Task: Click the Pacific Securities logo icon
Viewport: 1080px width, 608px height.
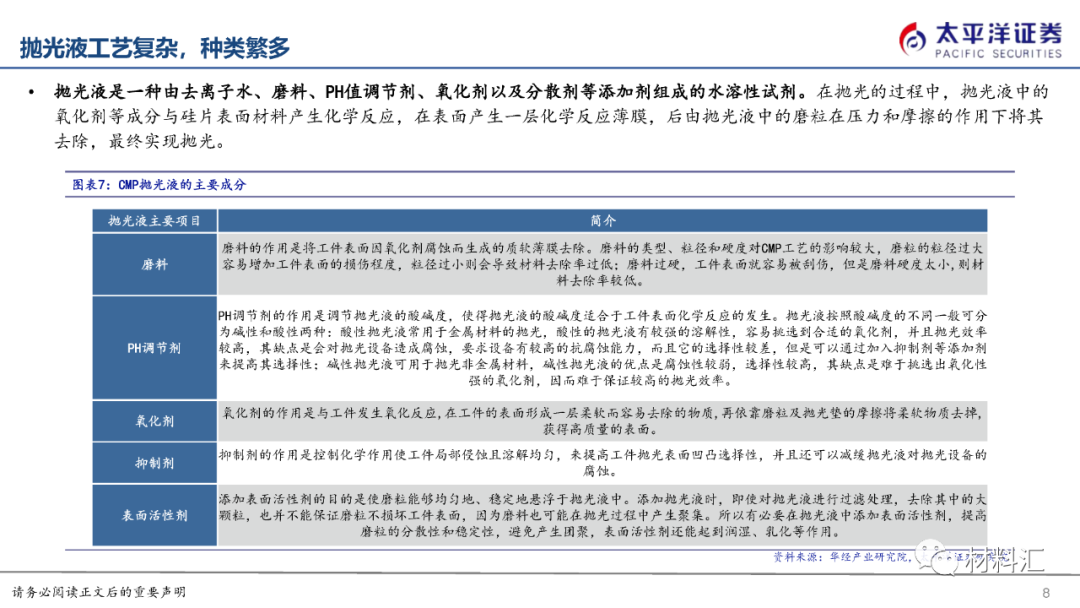Action: [913, 39]
